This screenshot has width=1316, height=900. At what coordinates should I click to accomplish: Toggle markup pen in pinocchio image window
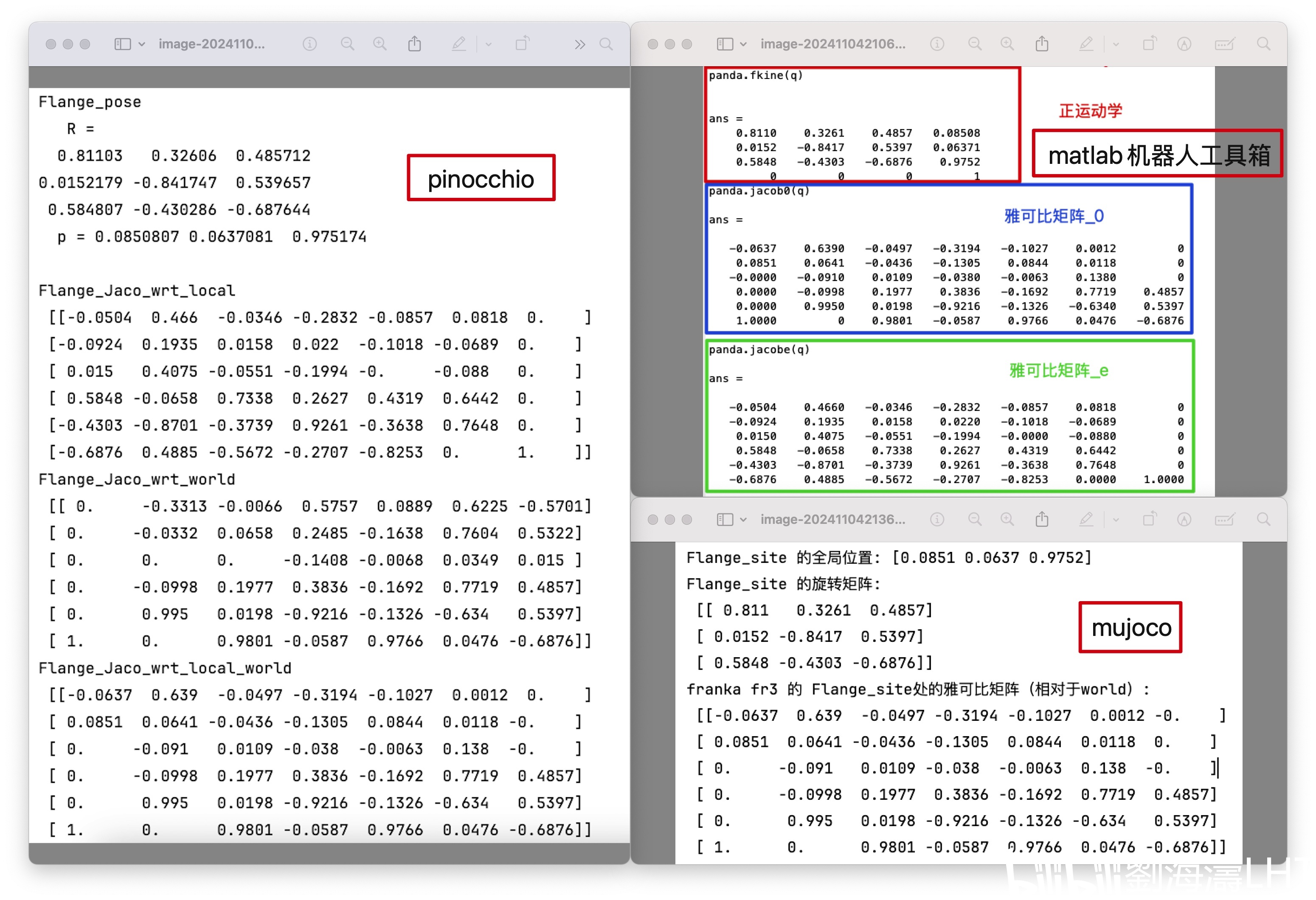point(458,44)
